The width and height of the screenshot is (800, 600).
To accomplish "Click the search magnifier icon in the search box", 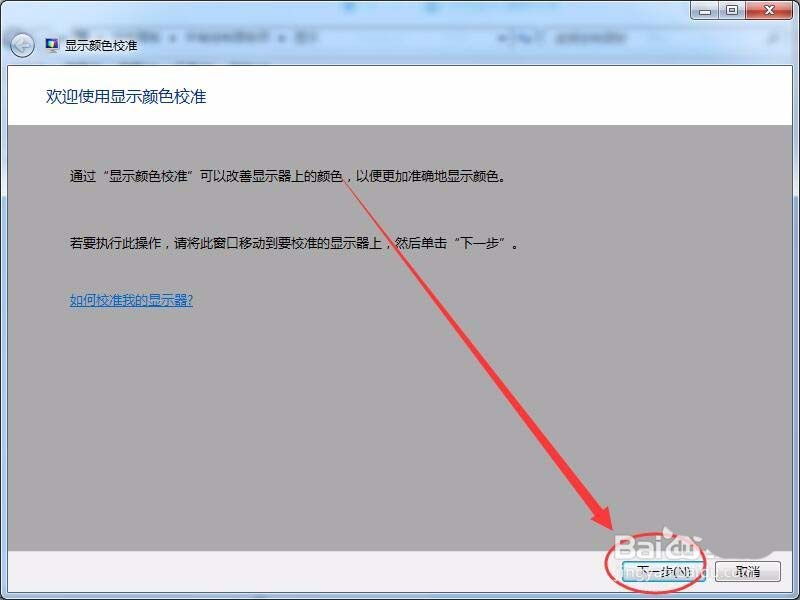I will (x=772, y=38).
